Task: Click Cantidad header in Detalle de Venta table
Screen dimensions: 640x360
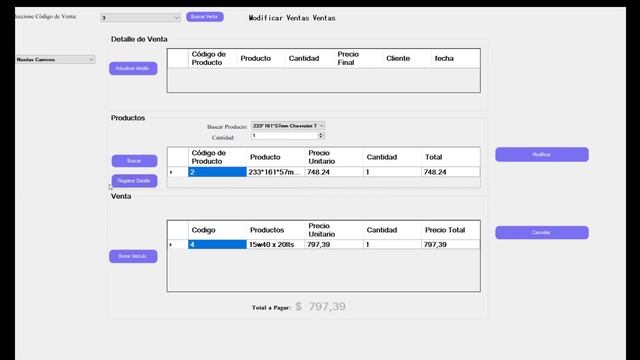Action: point(309,58)
